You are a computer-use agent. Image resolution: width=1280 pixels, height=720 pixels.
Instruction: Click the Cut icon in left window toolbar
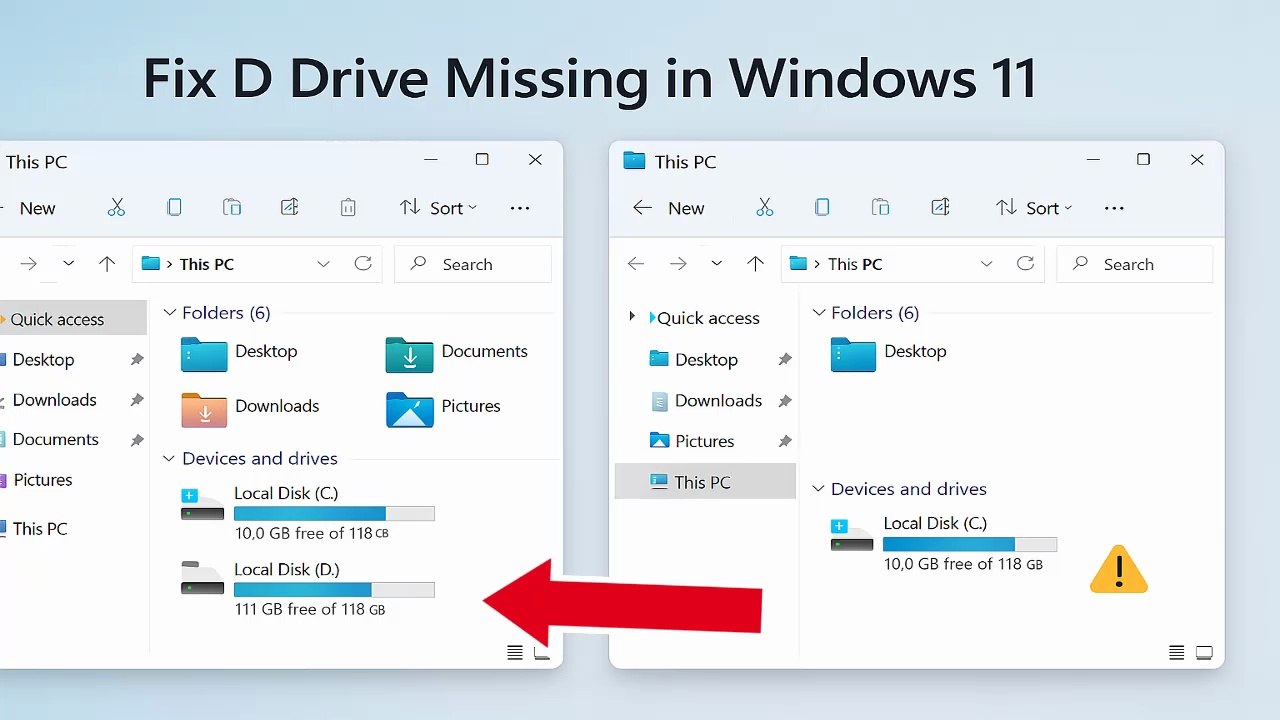116,208
